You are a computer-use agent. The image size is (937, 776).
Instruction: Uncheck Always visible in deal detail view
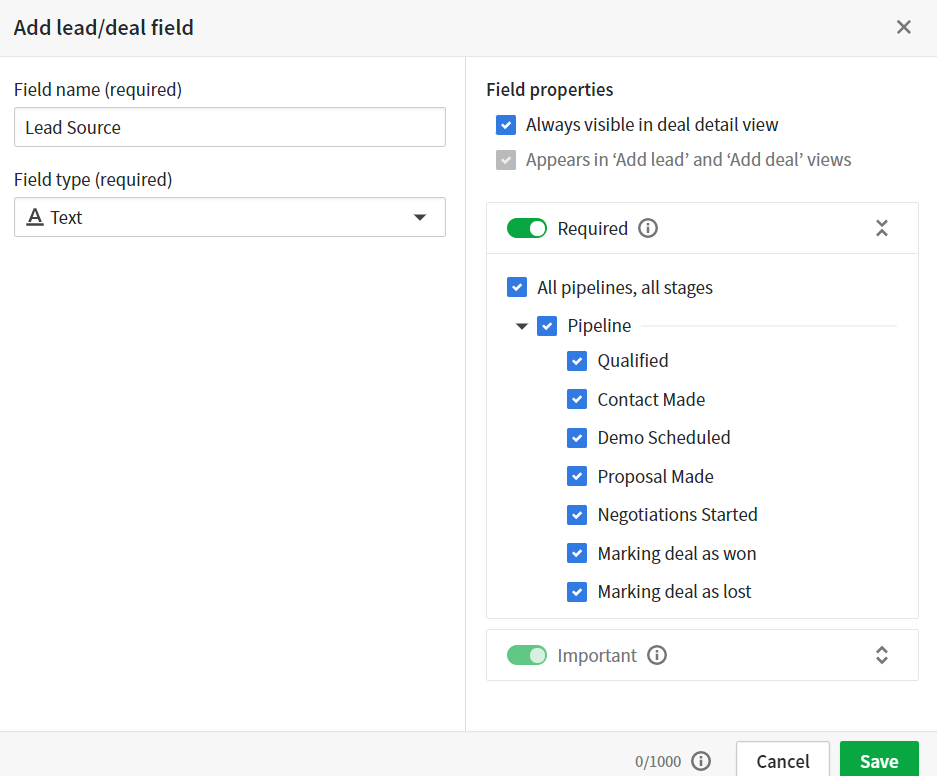click(x=506, y=125)
